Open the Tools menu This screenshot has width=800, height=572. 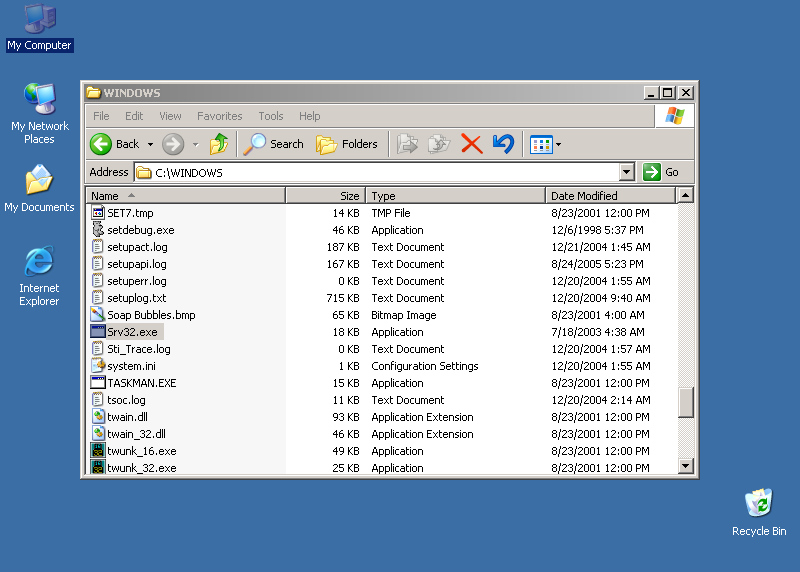click(270, 116)
